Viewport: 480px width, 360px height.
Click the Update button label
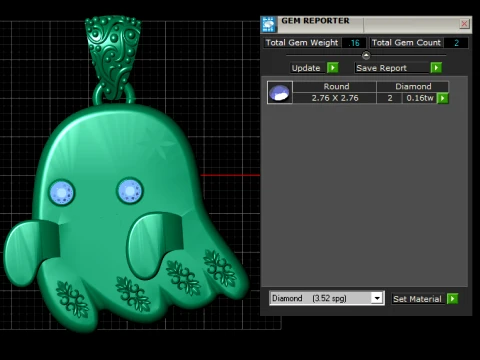pyautogui.click(x=306, y=68)
